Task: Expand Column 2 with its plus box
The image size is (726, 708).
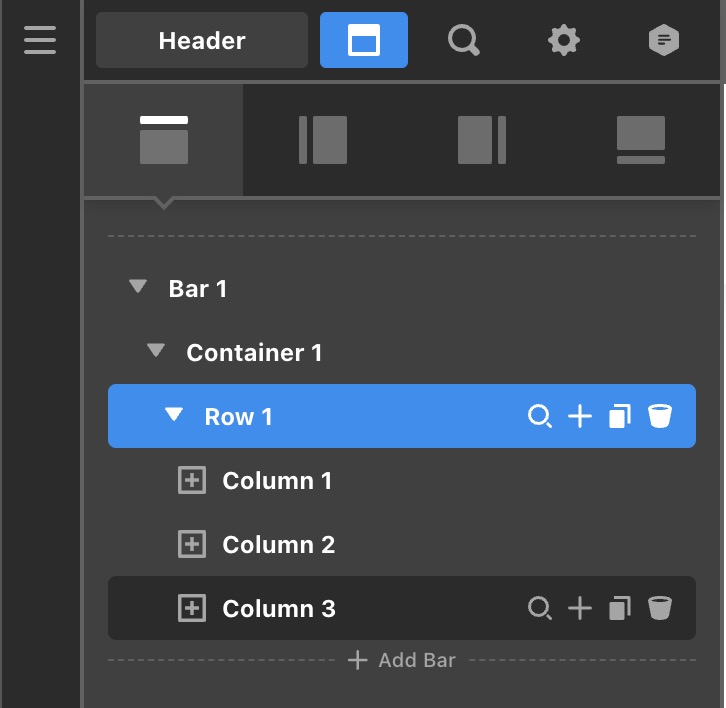Action: [191, 545]
